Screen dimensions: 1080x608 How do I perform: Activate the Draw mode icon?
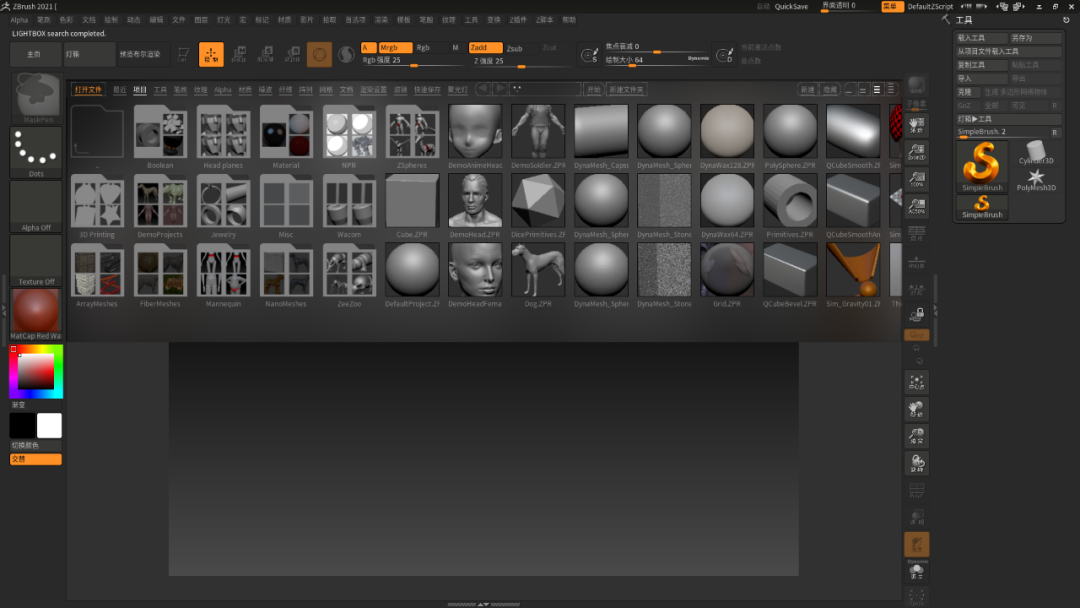click(x=211, y=54)
